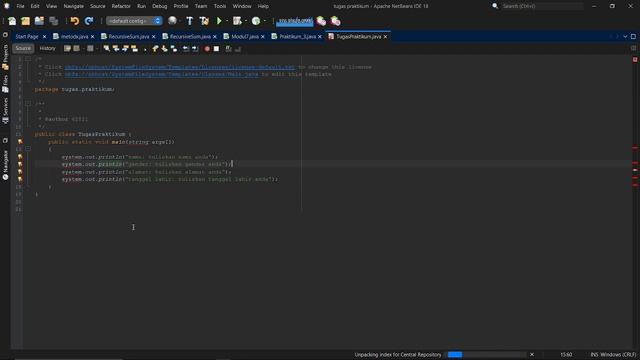
Task: Click the Profile Project icon
Action: click(256, 21)
